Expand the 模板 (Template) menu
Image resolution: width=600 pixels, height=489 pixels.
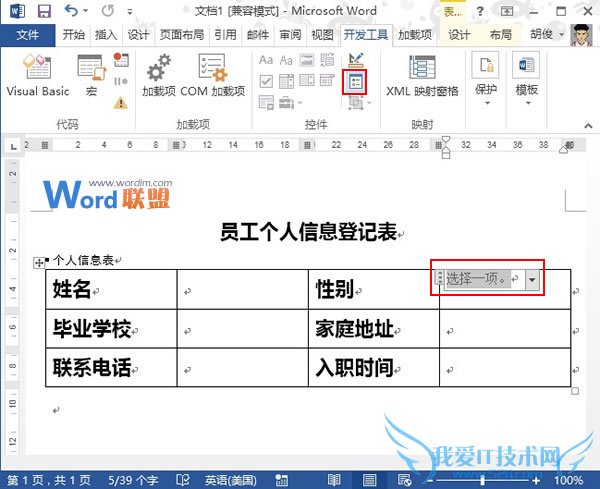click(x=527, y=80)
